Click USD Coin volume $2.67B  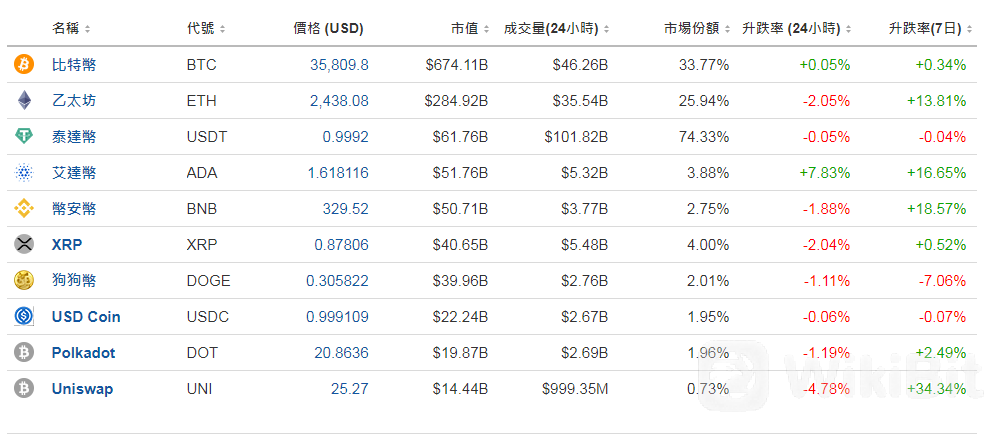pos(583,317)
